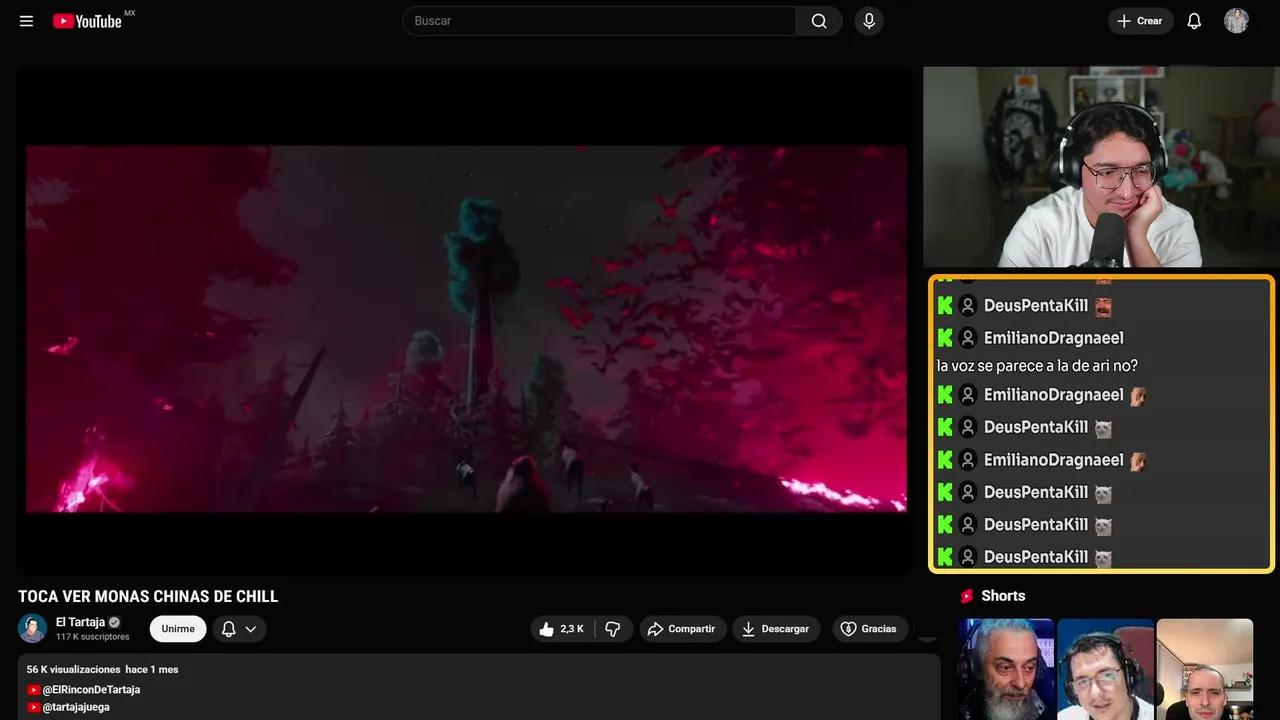Click the Shorts section icon
Screen dimensions: 1280x720
pos(967,596)
